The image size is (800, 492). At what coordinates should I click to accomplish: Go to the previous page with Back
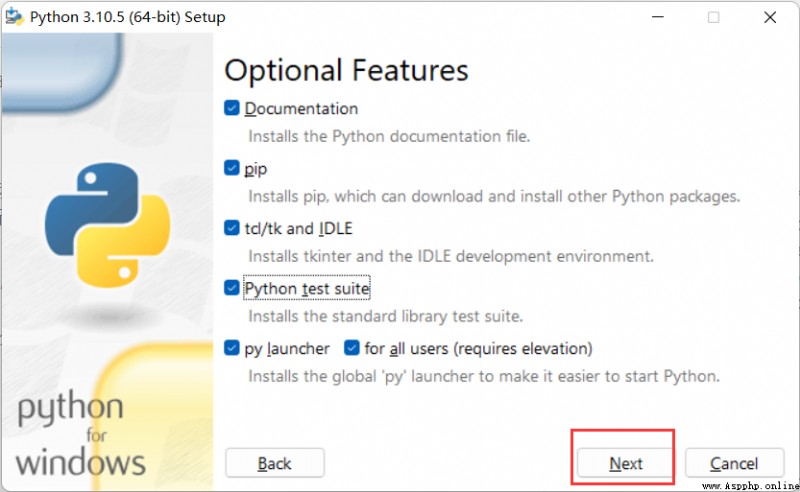274,463
